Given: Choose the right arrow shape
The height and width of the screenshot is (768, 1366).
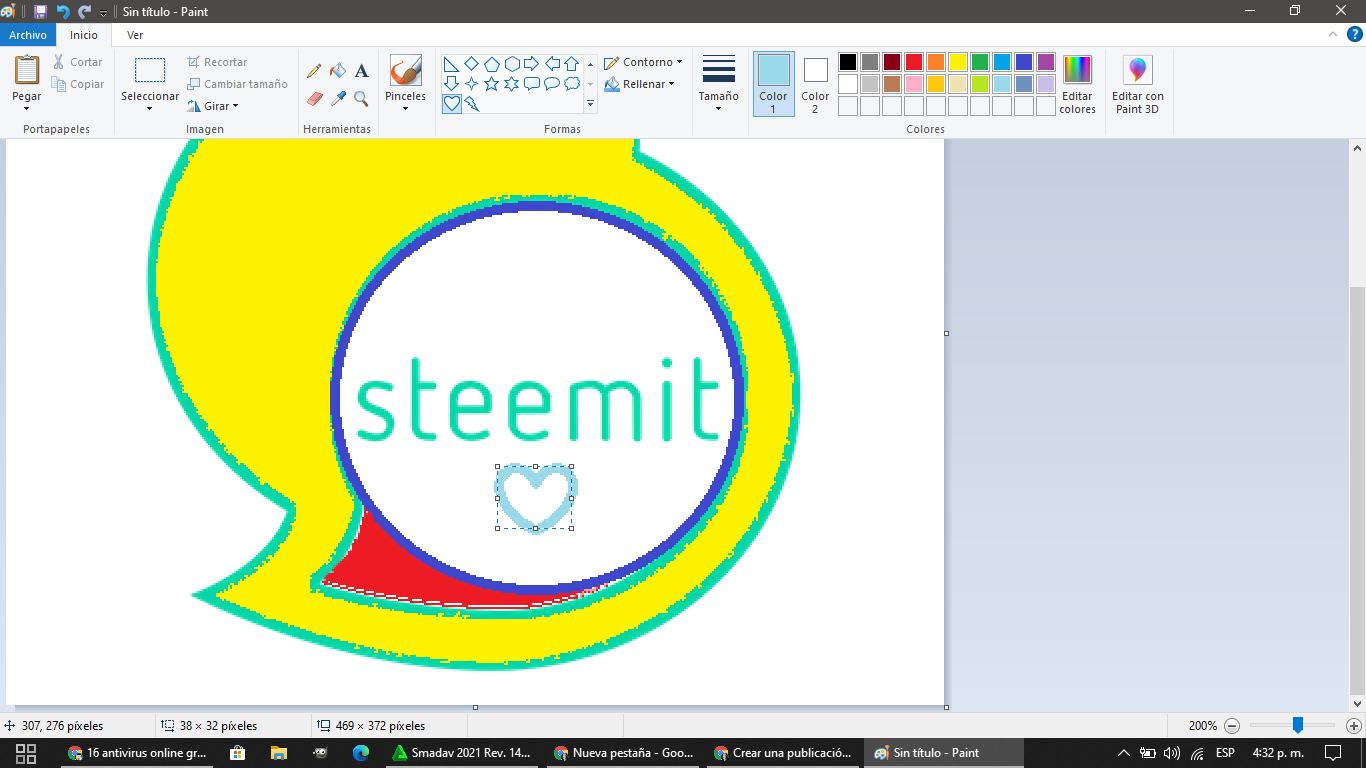Looking at the screenshot, I should (x=531, y=64).
